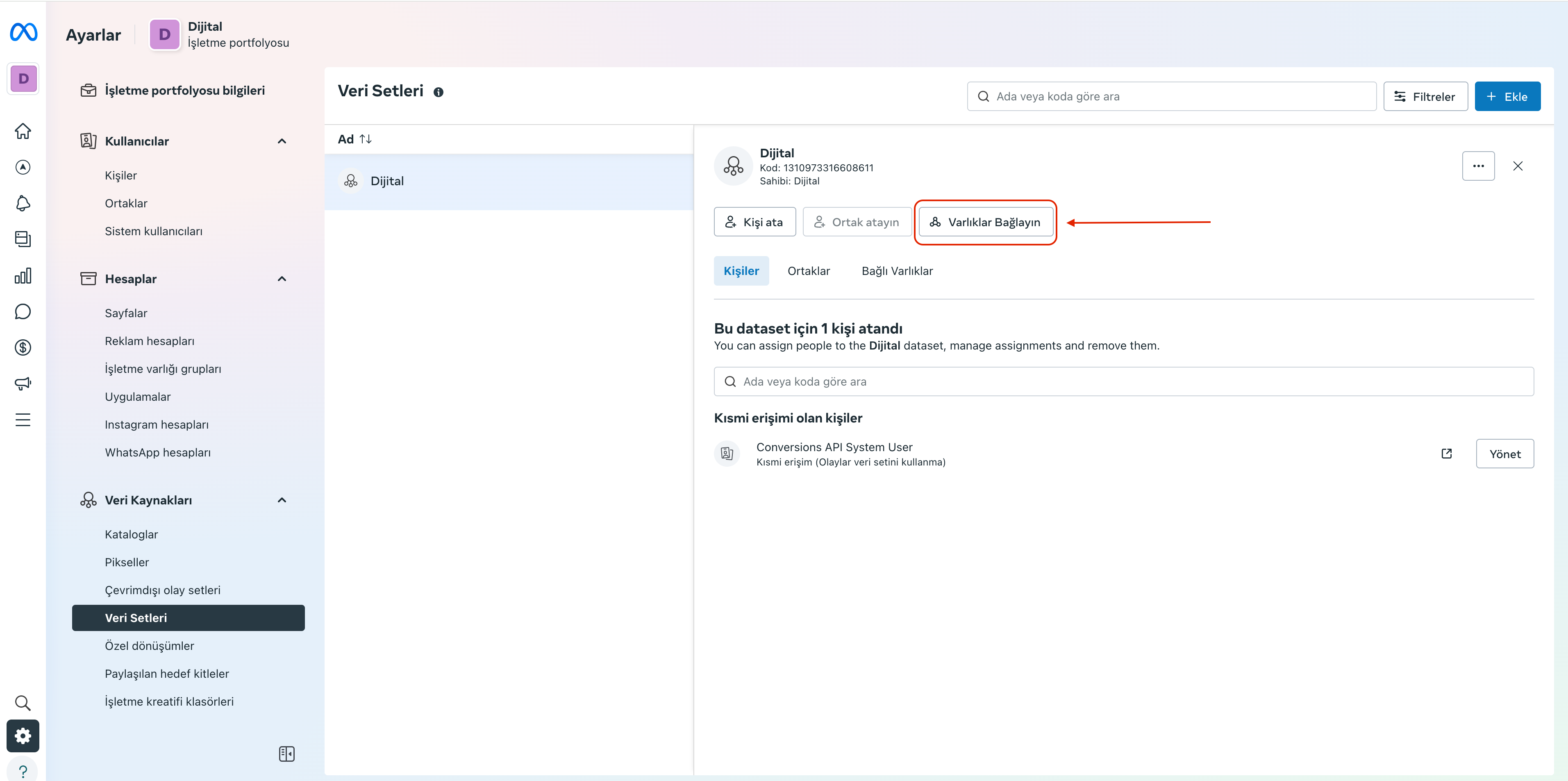Click the info icon beside Veri Setleri
Viewport: 1568px width, 781px height.
tap(438, 92)
